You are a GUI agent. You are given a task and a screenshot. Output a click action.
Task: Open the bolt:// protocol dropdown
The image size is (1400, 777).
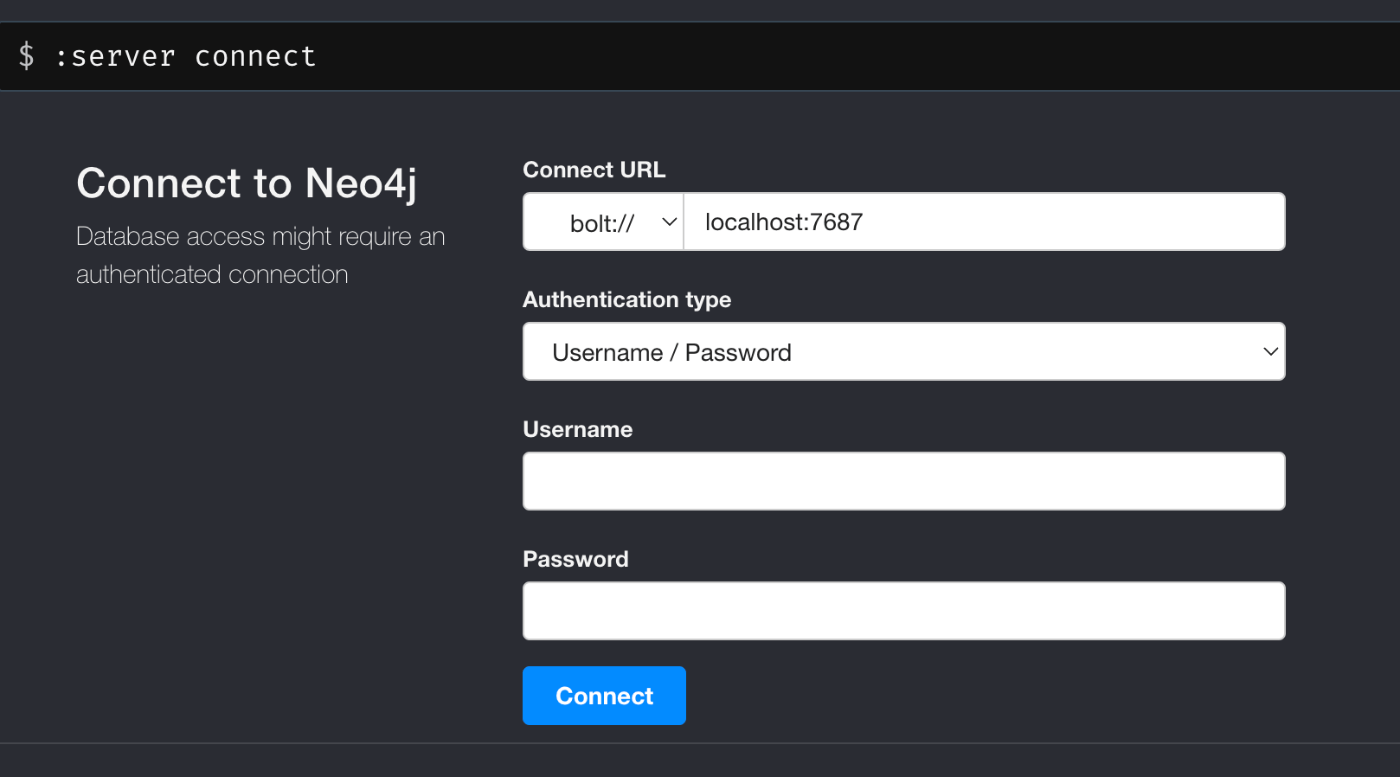pos(603,222)
